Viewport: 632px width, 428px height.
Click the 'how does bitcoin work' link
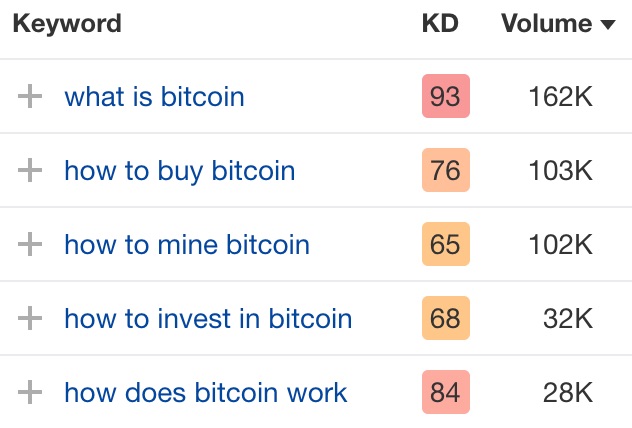coord(205,393)
